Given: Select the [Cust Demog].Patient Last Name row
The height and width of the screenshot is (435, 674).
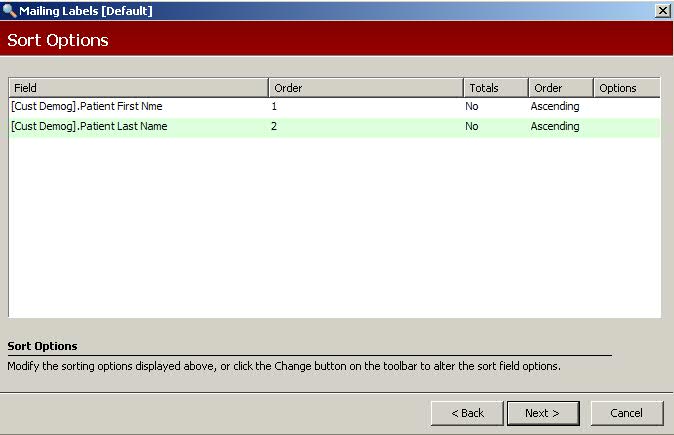Looking at the screenshot, I should pyautogui.click(x=334, y=127).
